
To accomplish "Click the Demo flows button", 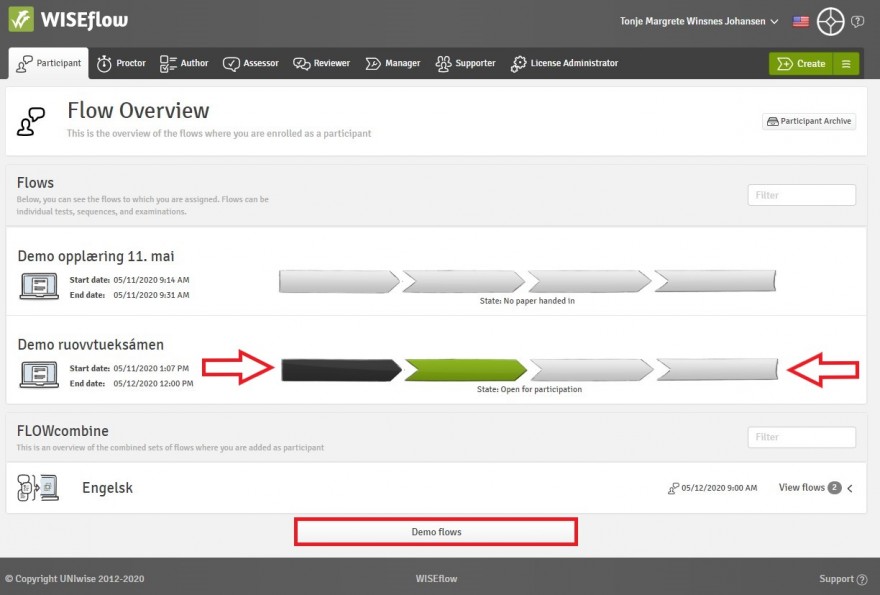I will pos(436,532).
